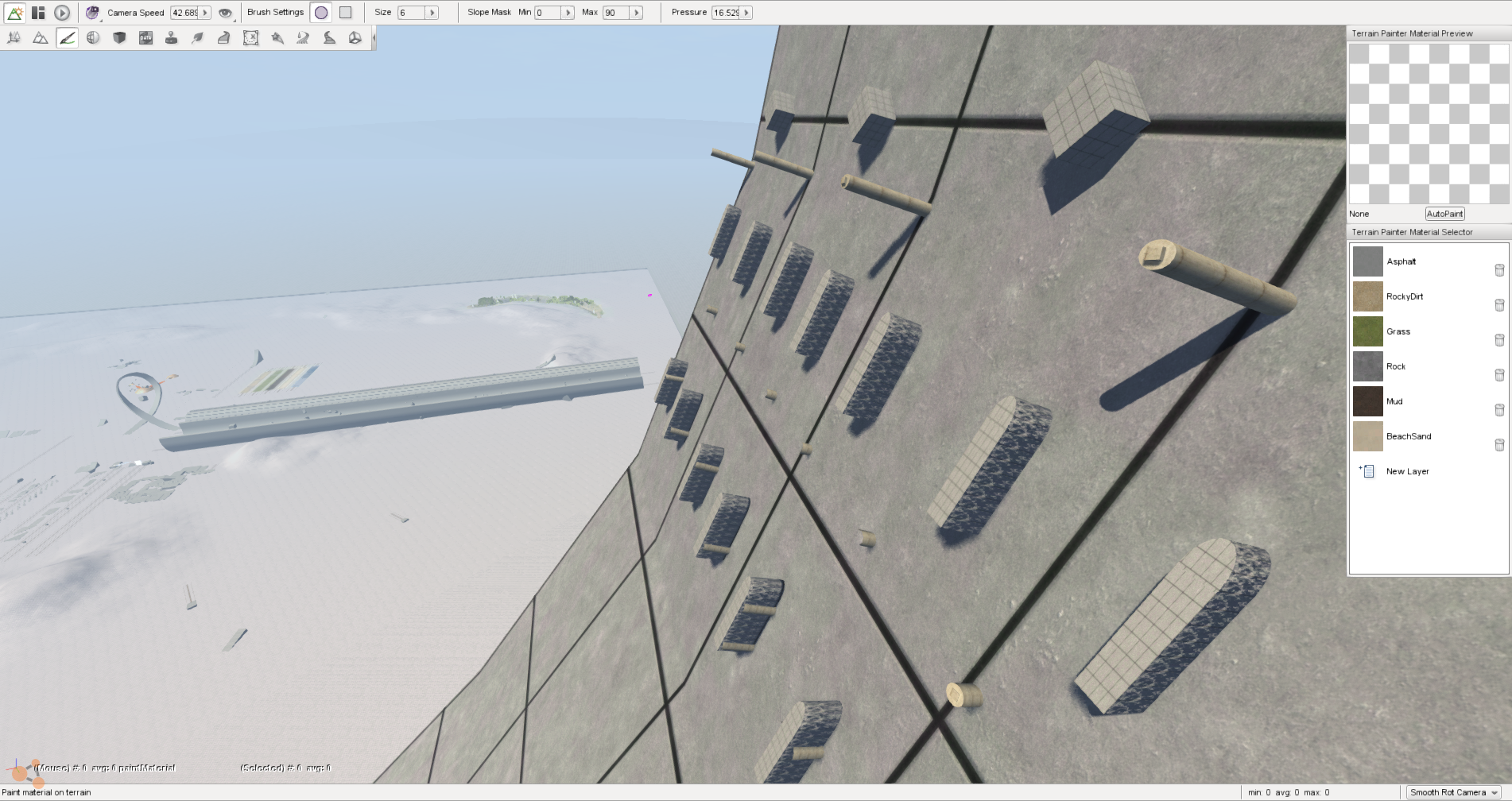This screenshot has height=801, width=1512.
Task: Open the Forest Editor leaf icon
Action: 198,37
